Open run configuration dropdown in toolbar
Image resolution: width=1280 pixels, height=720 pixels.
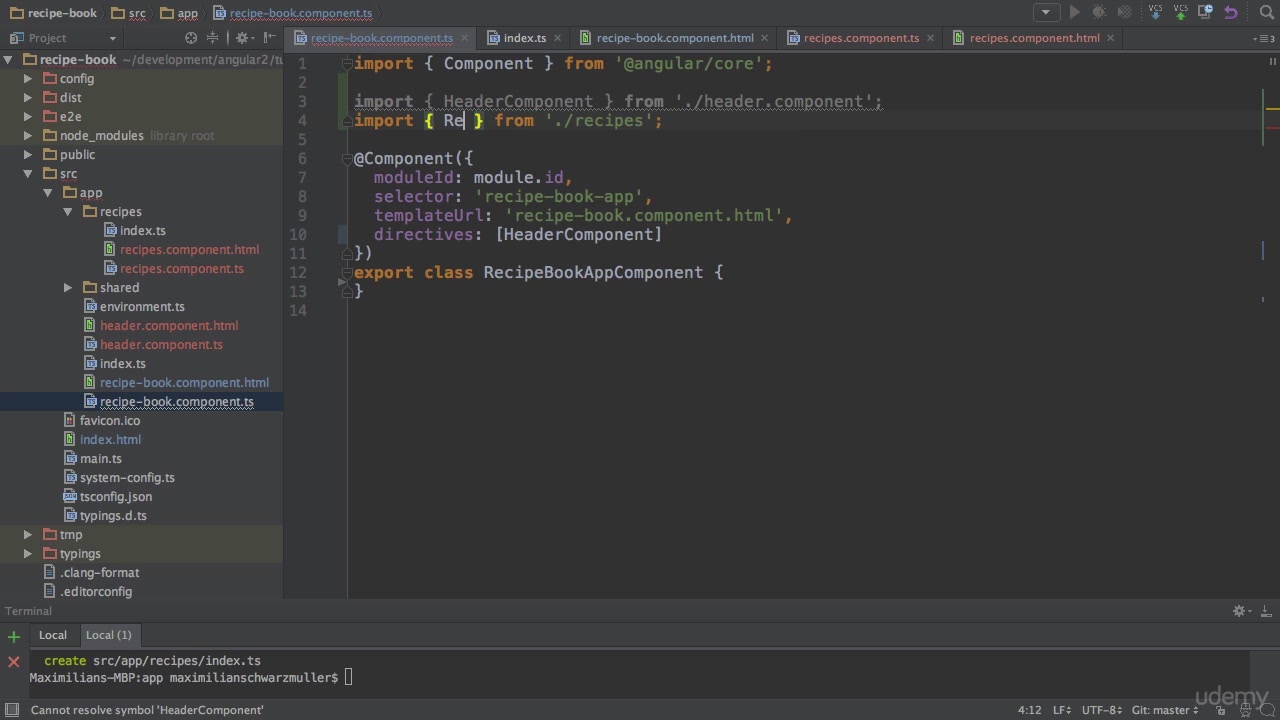tap(1046, 13)
